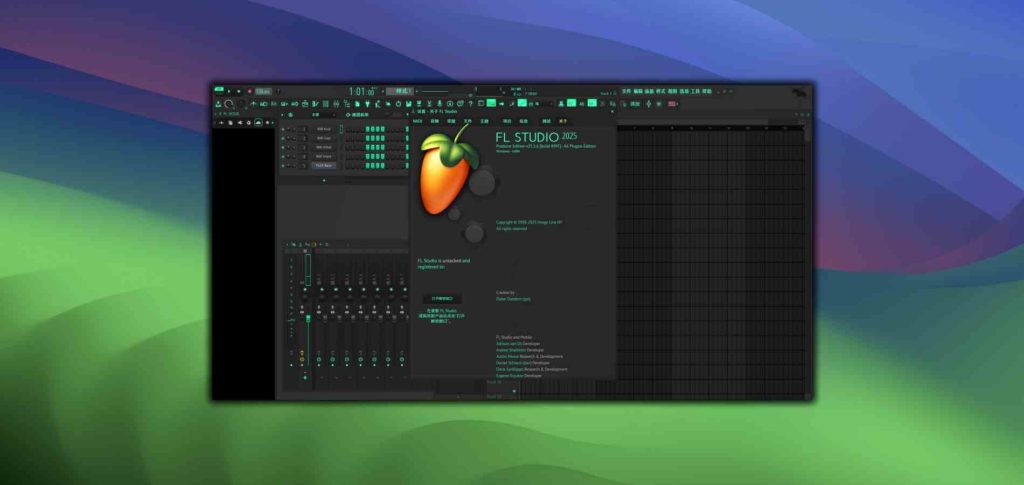
Task: Click the unlock button under registered-to text
Action: (442, 298)
